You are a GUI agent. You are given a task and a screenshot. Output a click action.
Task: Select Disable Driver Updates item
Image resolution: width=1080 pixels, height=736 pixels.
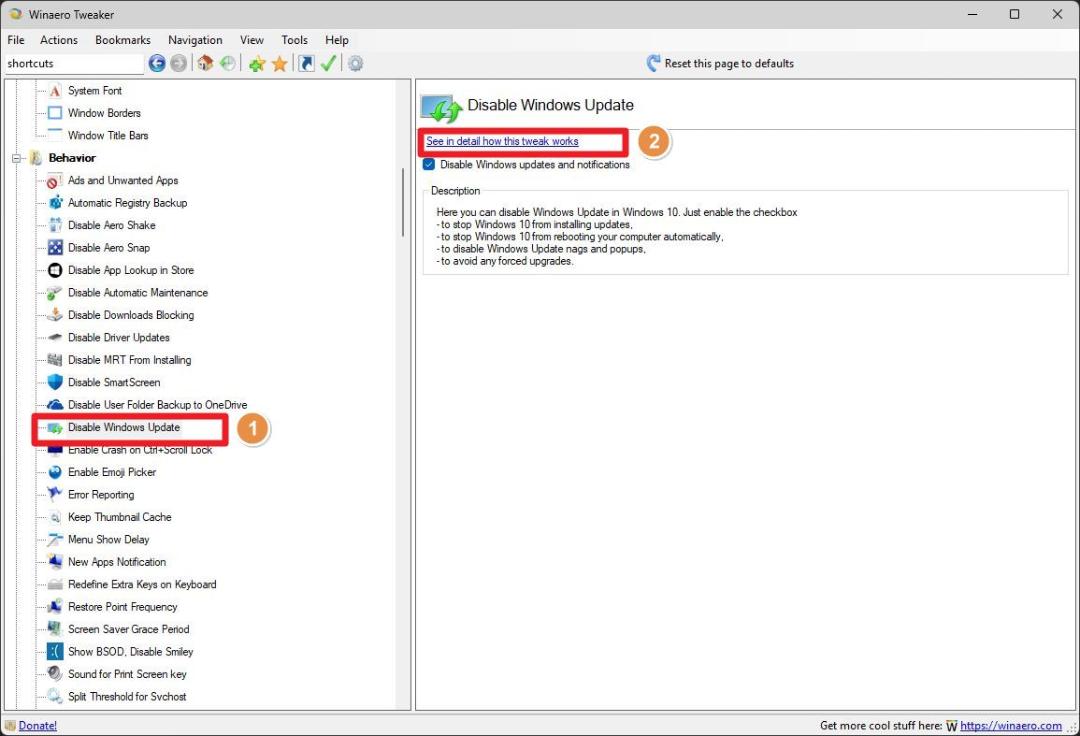point(118,337)
